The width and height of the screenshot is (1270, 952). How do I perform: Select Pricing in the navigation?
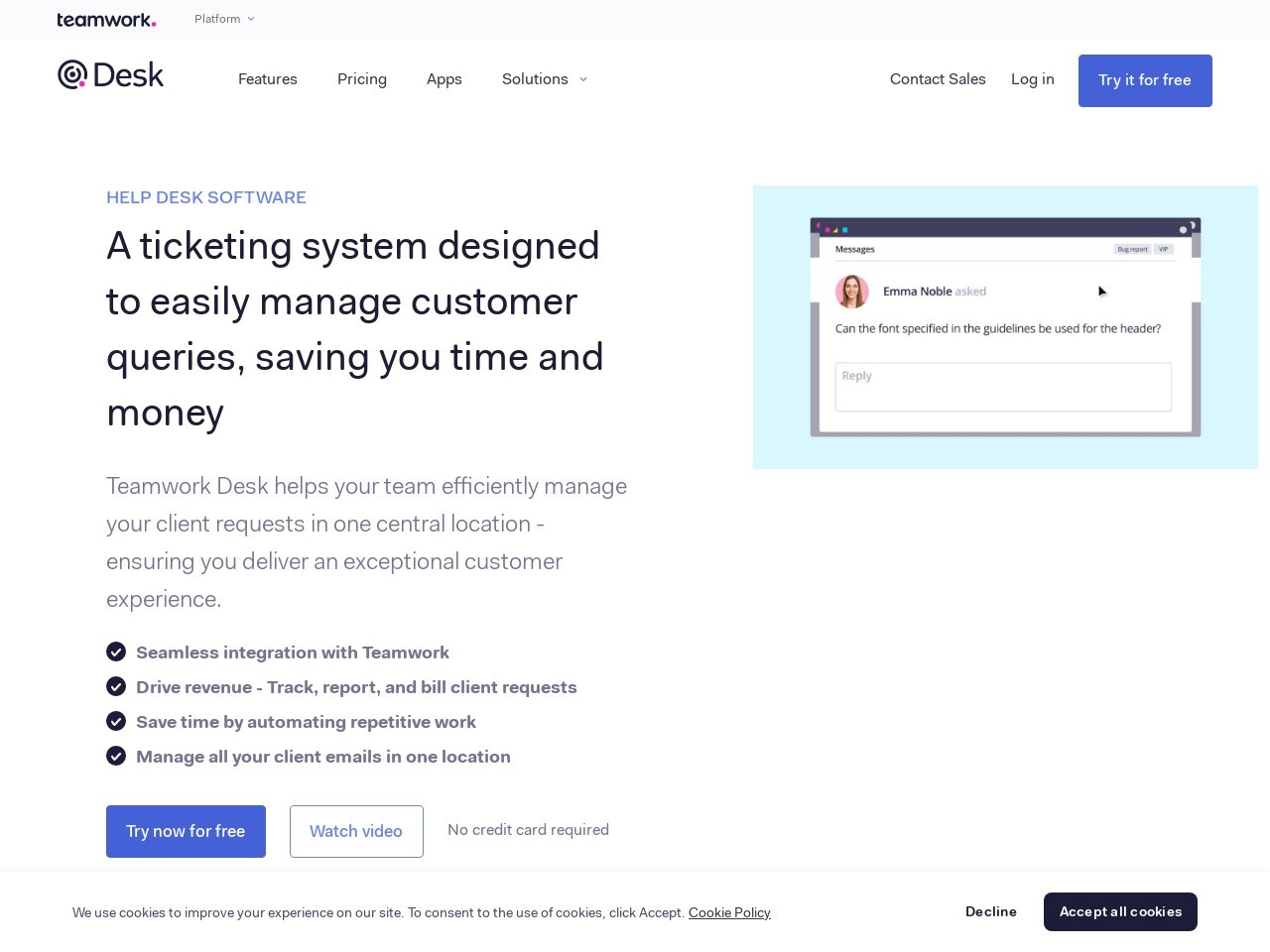[362, 79]
